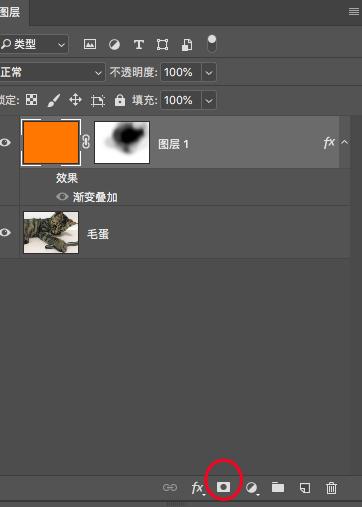362x507 pixels.
Task: Open the add layer style fx menu
Action: 198,488
